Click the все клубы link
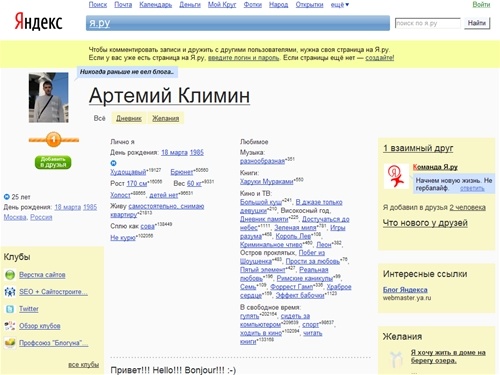 [x=83, y=365]
